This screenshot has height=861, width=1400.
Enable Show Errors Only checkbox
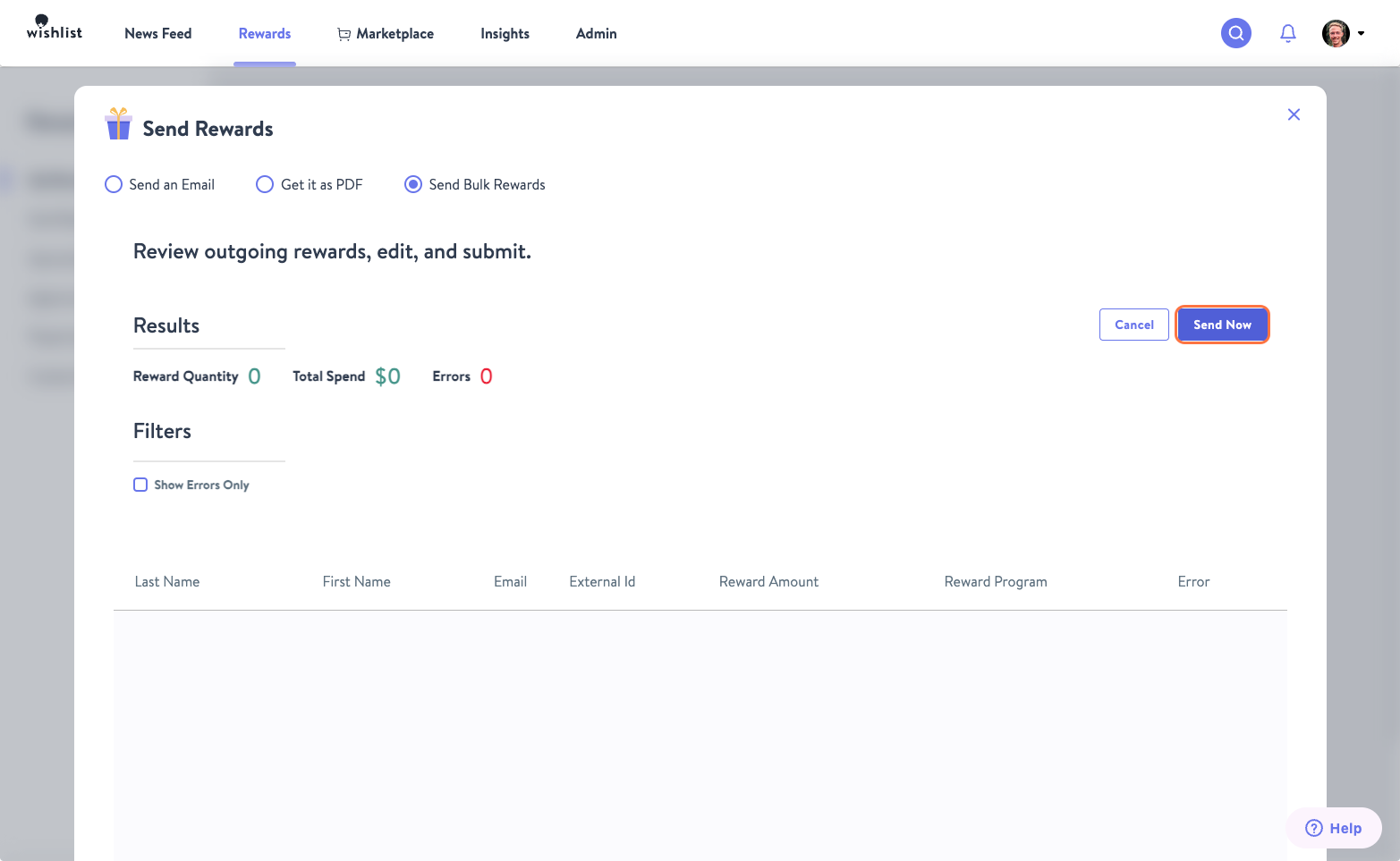140,485
